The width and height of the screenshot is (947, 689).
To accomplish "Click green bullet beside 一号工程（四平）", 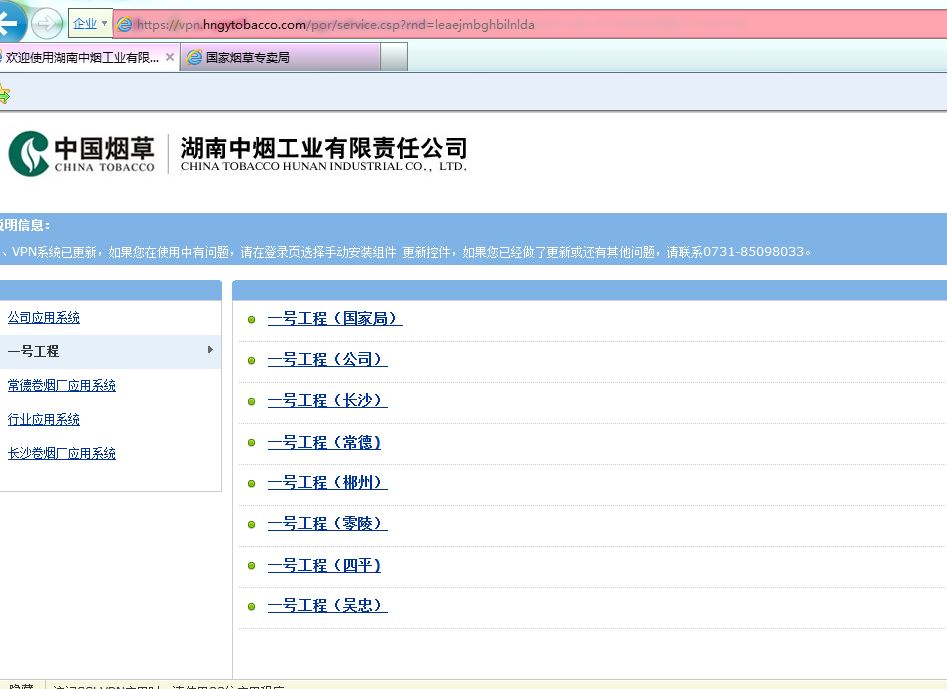I will click(x=252, y=566).
